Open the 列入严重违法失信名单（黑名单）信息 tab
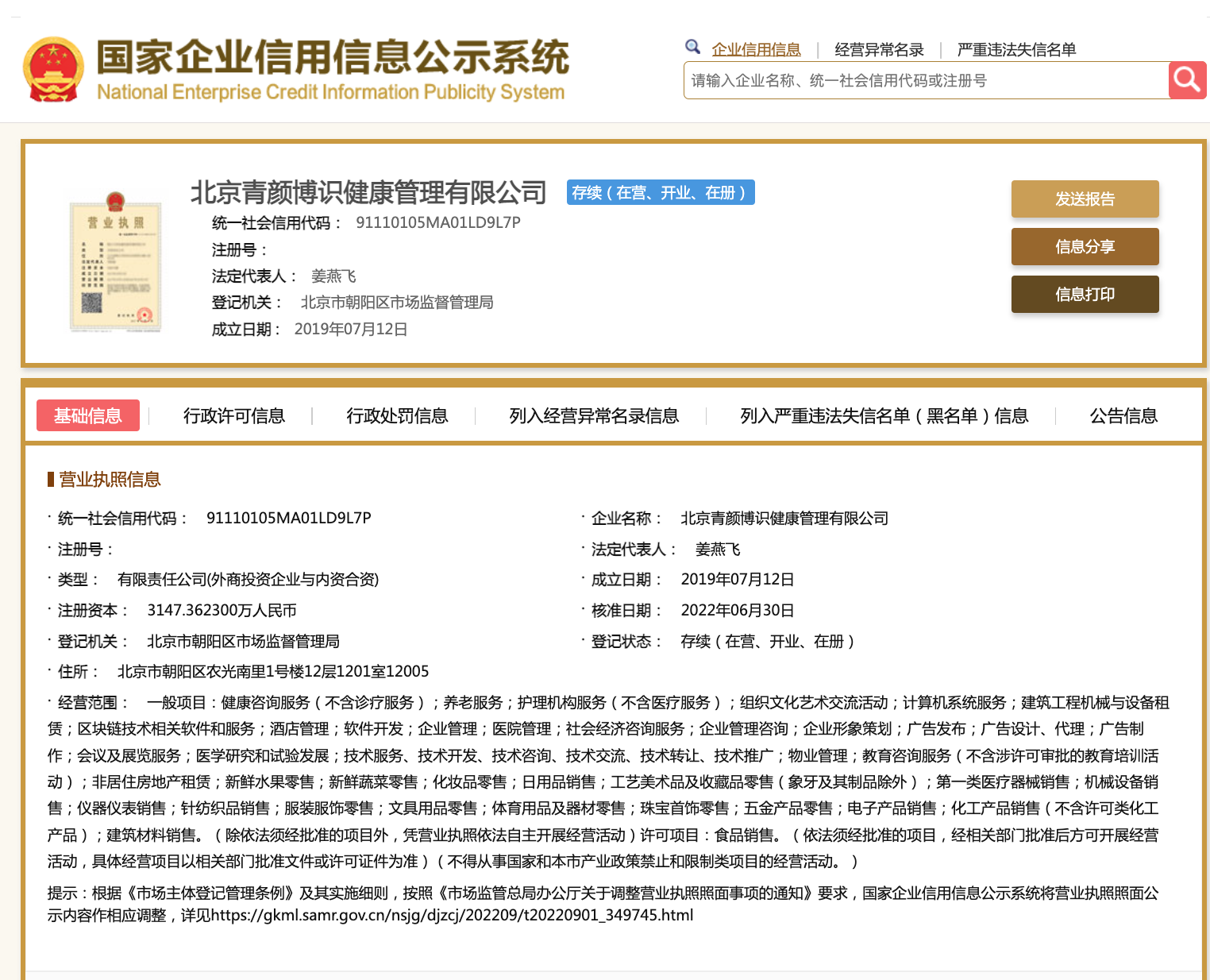 (884, 415)
